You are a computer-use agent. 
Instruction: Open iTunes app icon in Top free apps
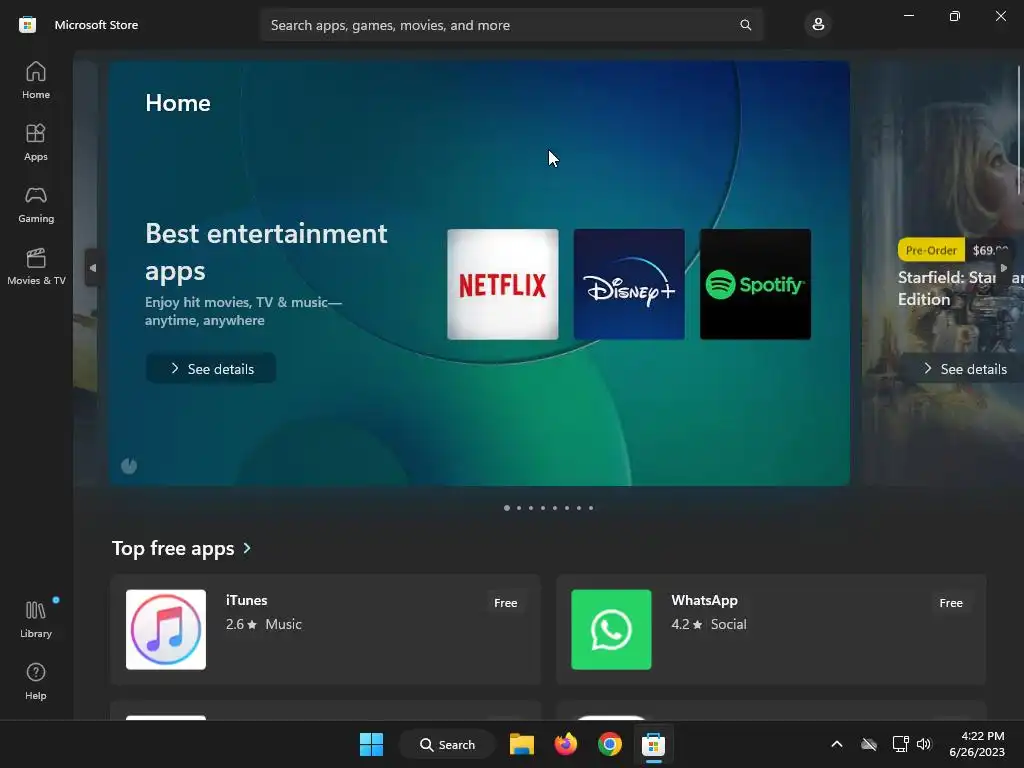(x=166, y=630)
